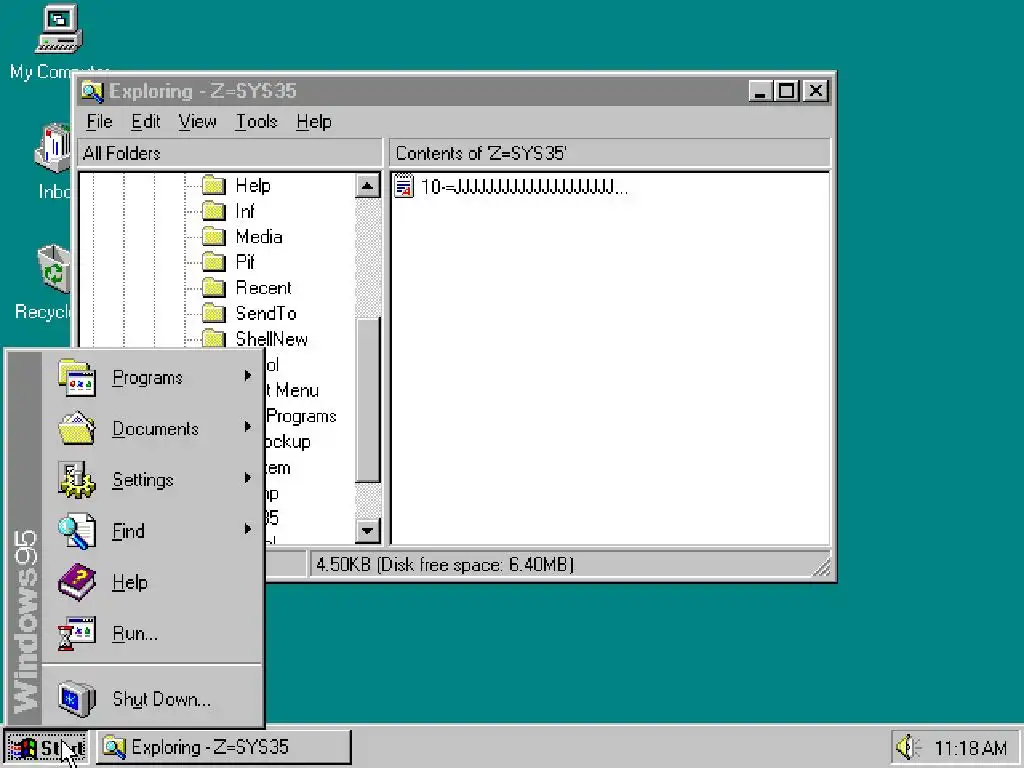The height and width of the screenshot is (768, 1024).
Task: Click the Help folder icon in tree
Action: click(x=214, y=185)
